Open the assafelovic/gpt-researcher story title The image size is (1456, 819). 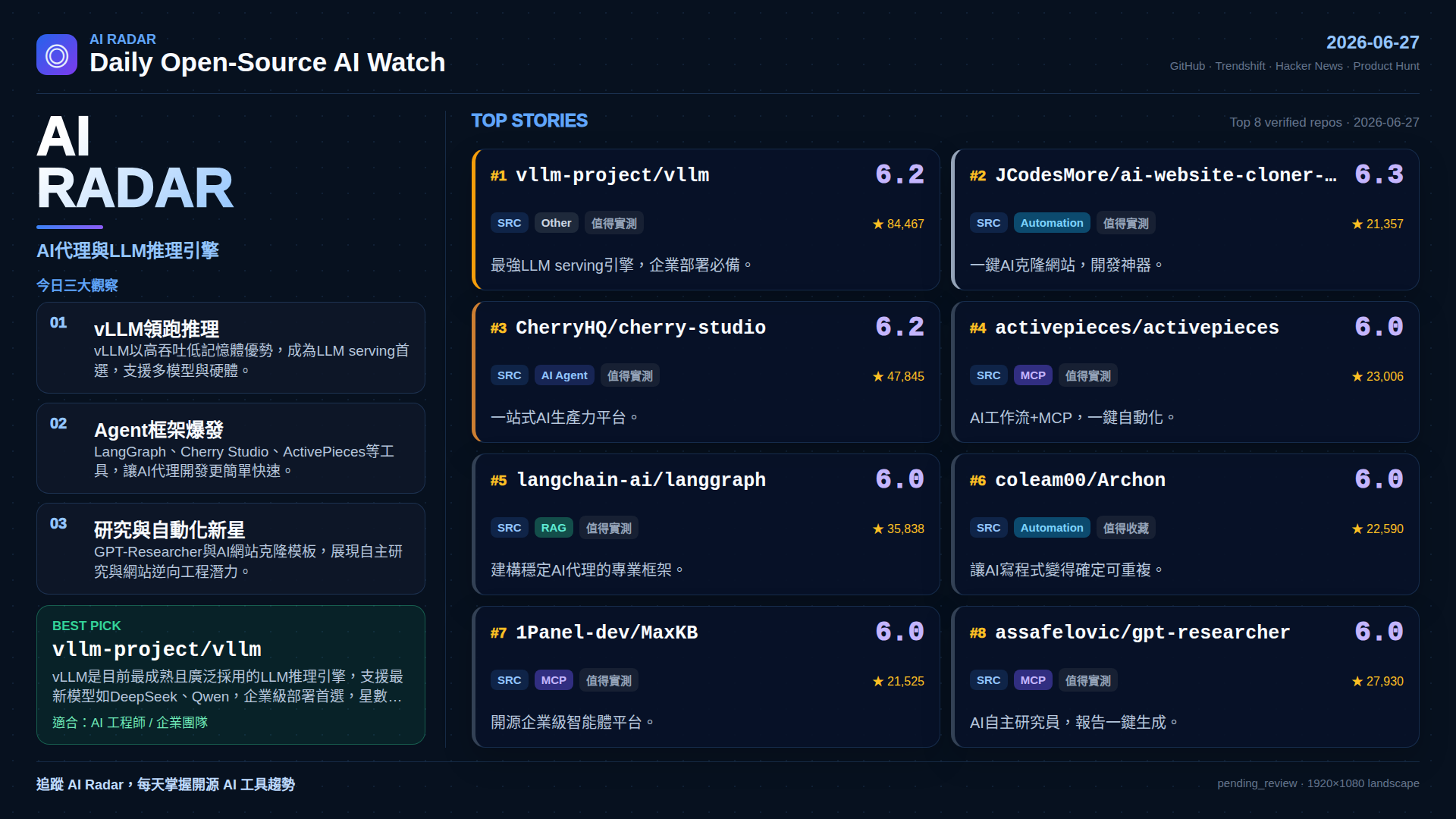coord(1142,632)
